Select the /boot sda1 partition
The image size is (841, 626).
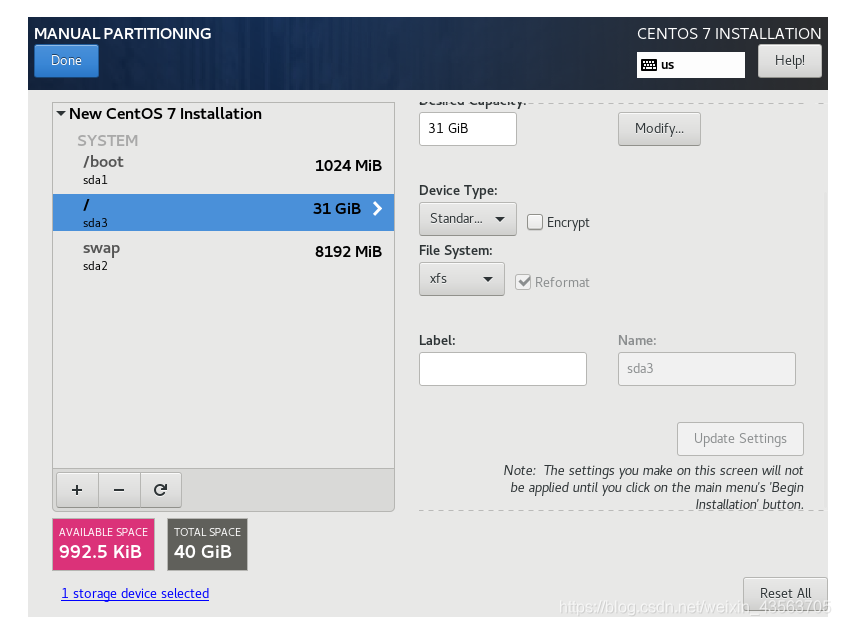224,170
